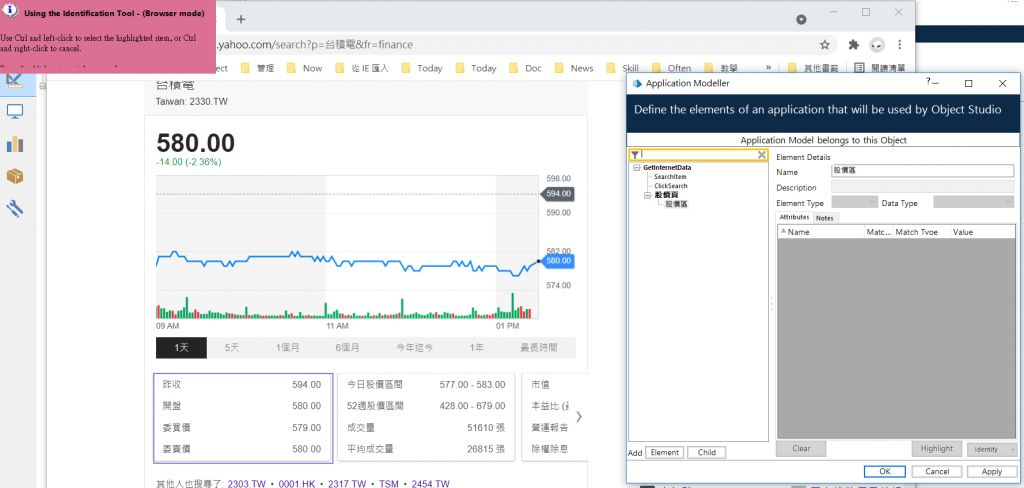Click the element Name input field
The image size is (1024, 488).
pyautogui.click(x=921, y=171)
